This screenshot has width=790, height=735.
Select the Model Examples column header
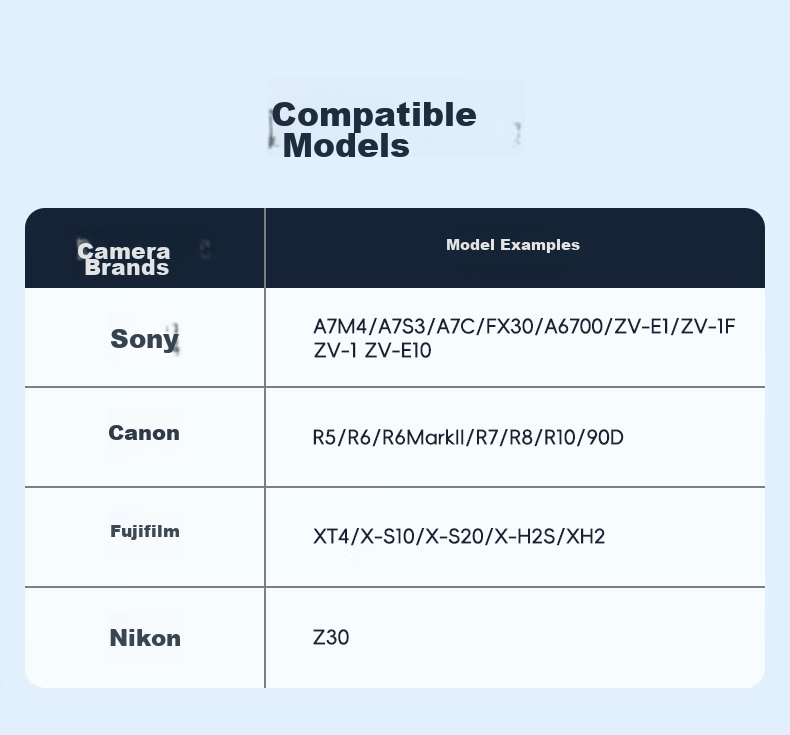point(513,245)
